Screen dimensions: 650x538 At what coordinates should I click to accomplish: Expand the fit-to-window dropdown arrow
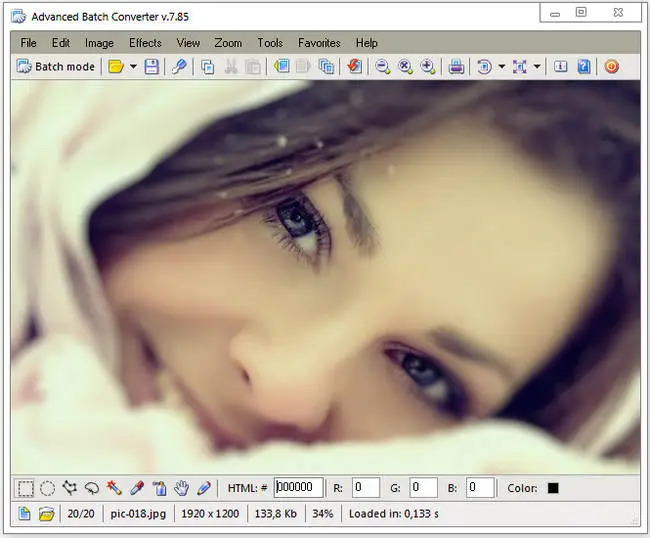tap(537, 67)
